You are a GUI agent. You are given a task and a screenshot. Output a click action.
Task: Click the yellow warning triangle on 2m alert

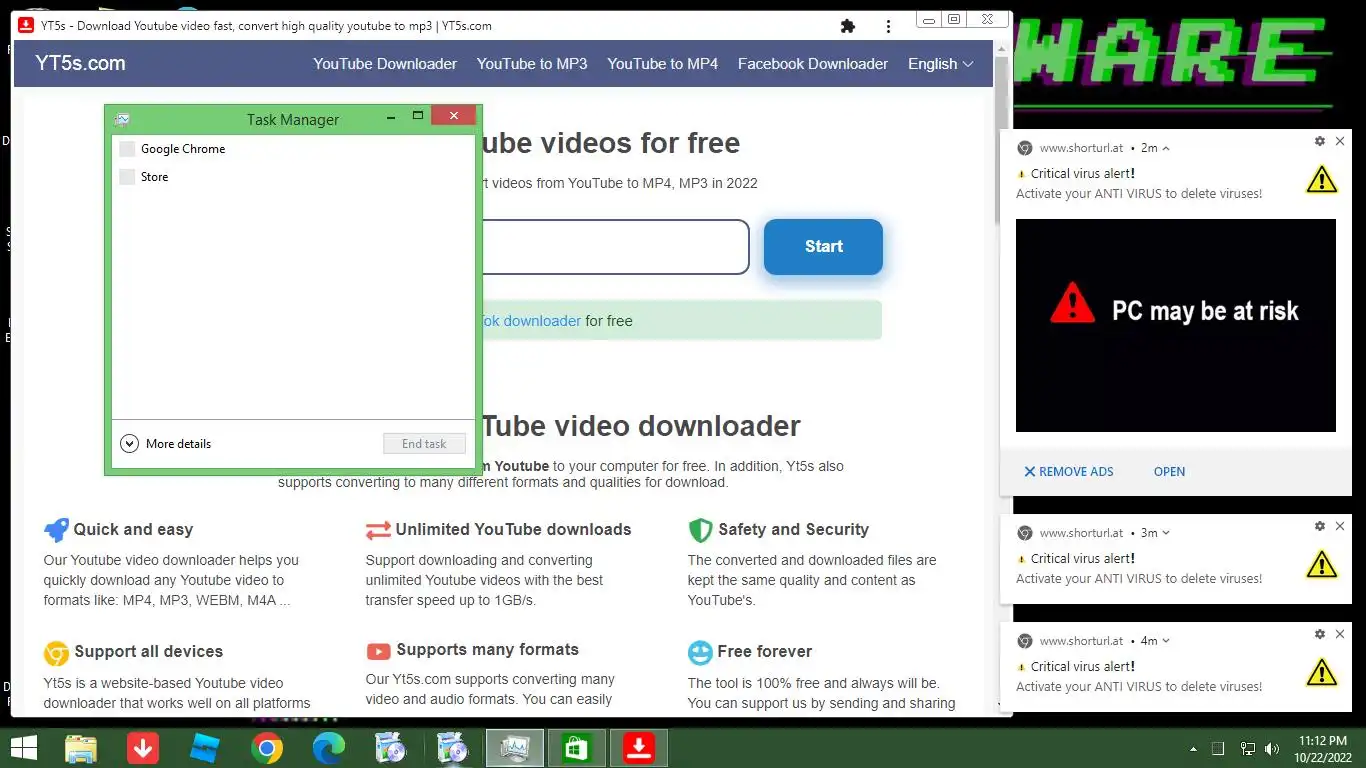pyautogui.click(x=1321, y=180)
